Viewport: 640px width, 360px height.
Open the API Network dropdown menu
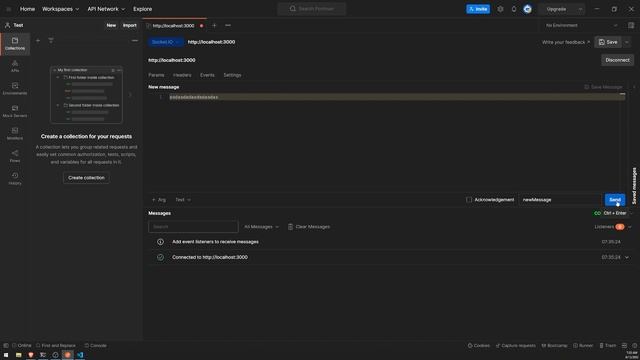pos(106,9)
